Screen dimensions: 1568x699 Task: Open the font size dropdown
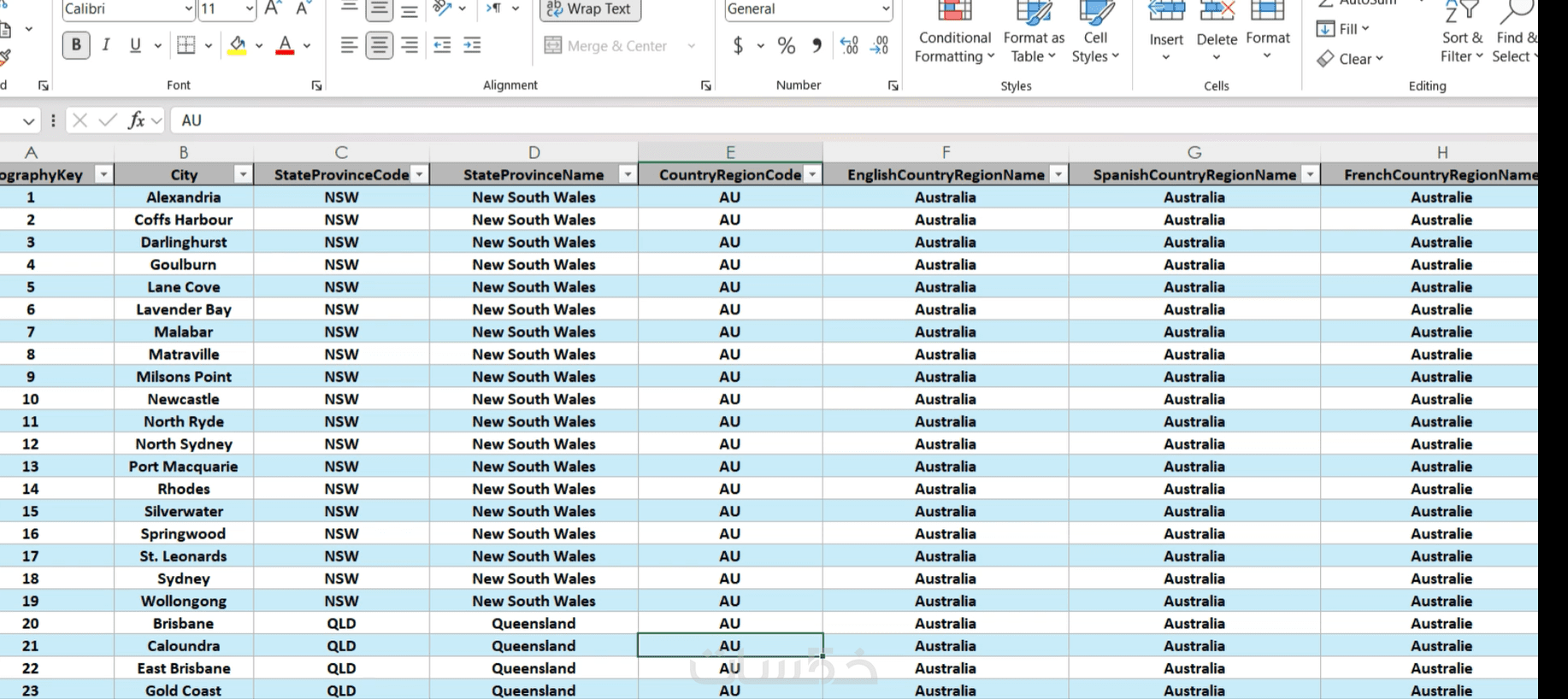pyautogui.click(x=250, y=9)
